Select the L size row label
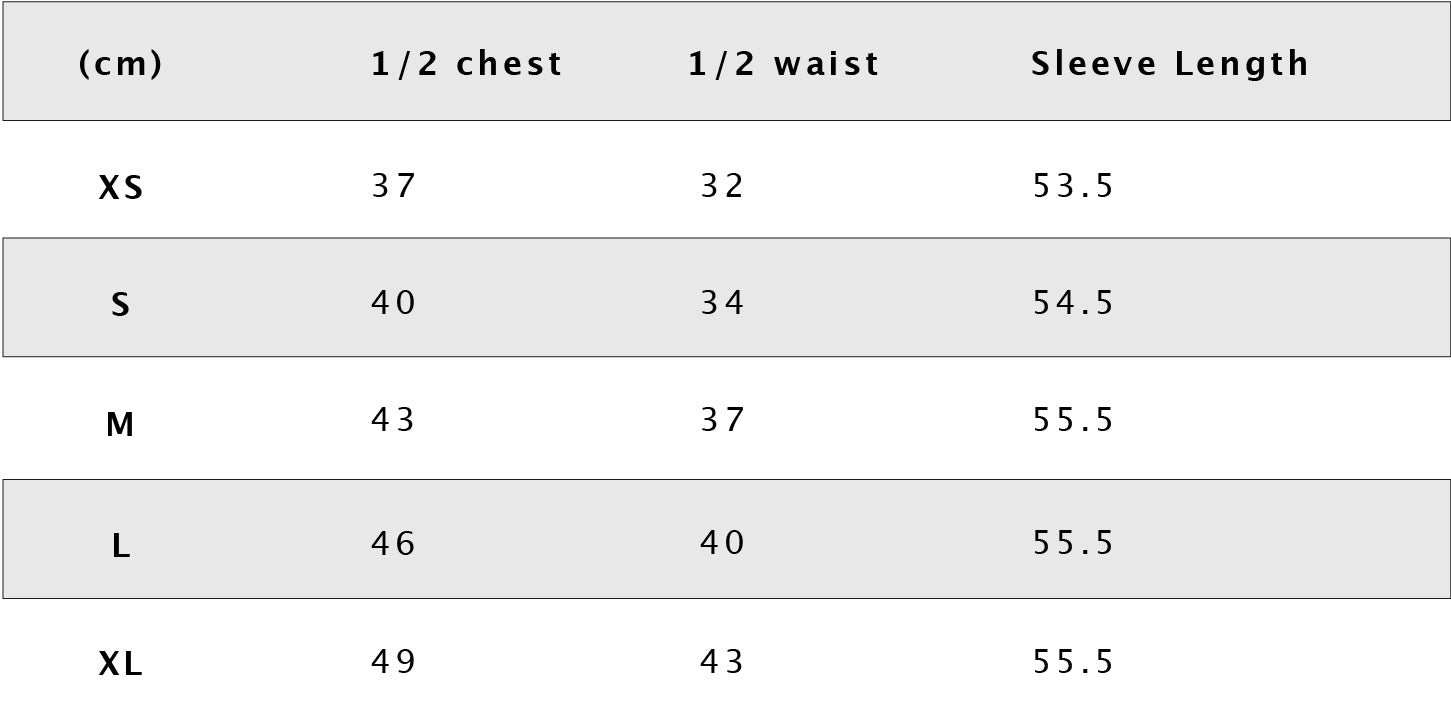This screenshot has height=722, width=1451. tap(121, 546)
